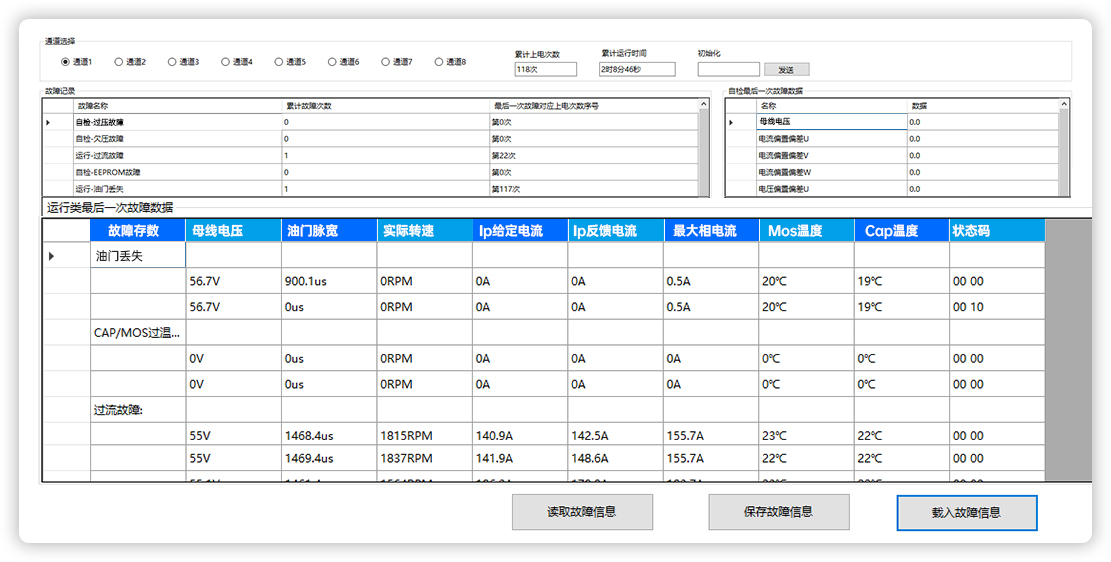Click scroll-up arrow of 故障记录 table
This screenshot has width=1111, height=562.
(704, 104)
